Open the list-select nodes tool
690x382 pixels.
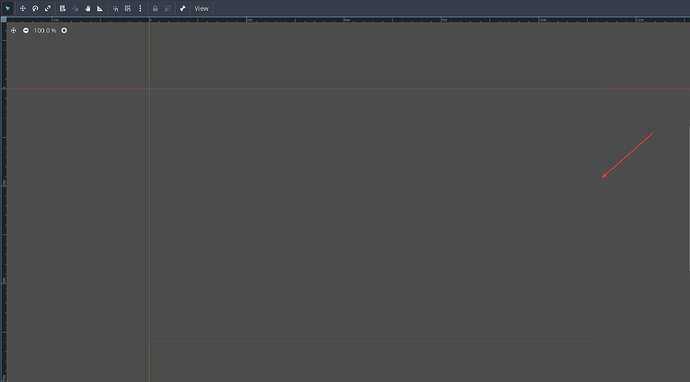point(62,8)
